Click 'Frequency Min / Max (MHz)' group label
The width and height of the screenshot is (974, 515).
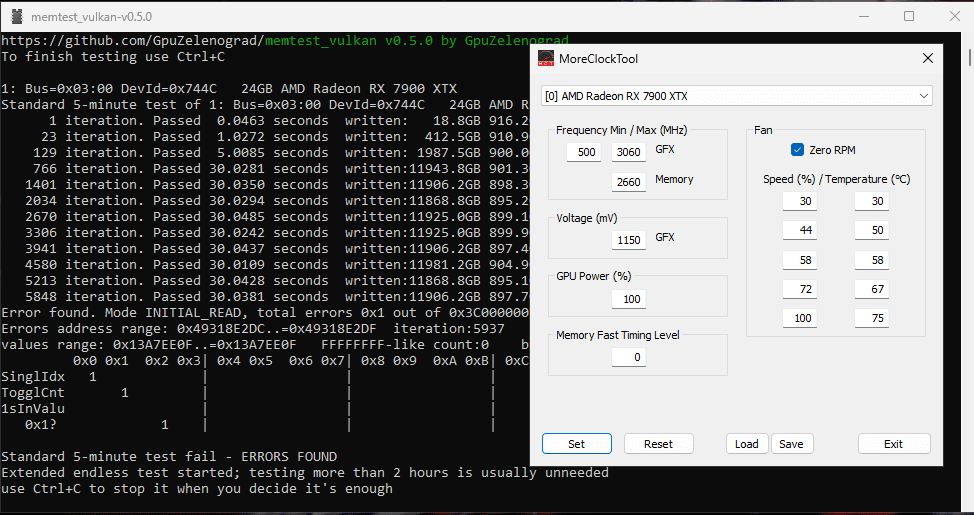click(x=622, y=130)
